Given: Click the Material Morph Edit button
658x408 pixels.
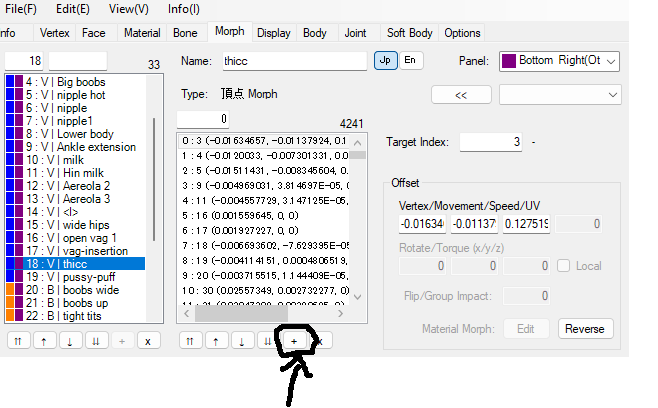Looking at the screenshot, I should (526, 329).
